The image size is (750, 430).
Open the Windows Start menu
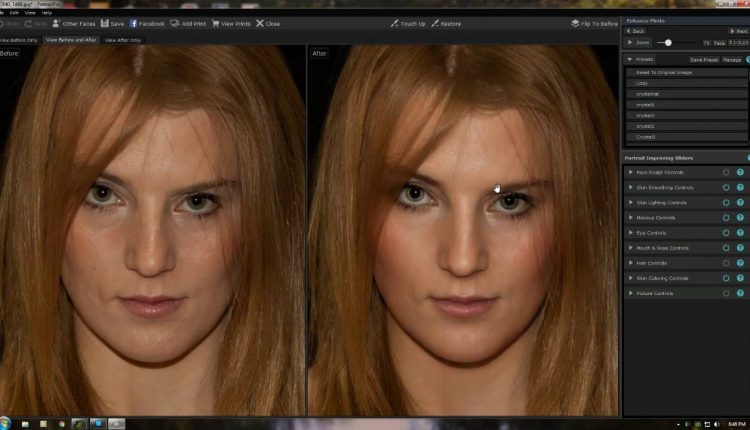point(5,423)
